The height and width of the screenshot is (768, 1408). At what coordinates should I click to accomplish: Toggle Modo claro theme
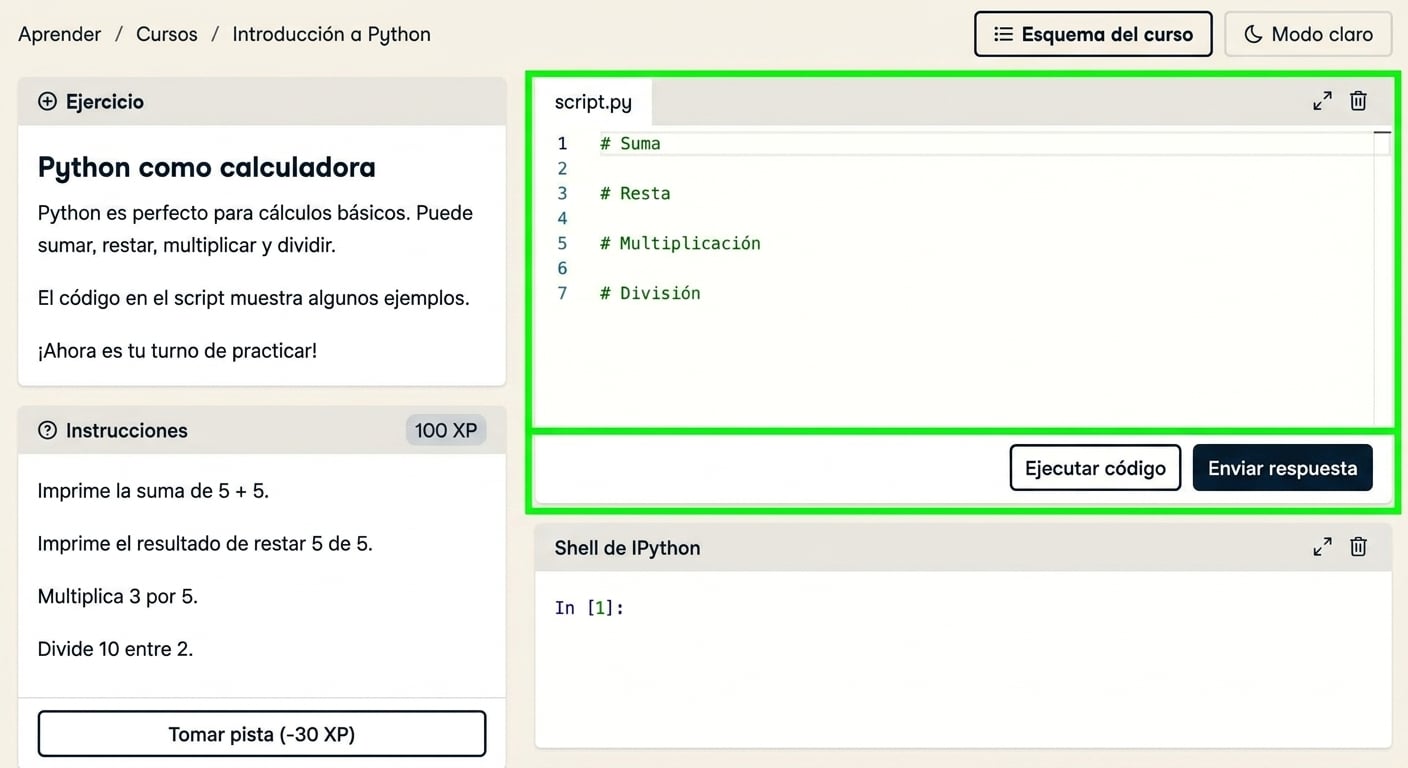coord(1308,34)
